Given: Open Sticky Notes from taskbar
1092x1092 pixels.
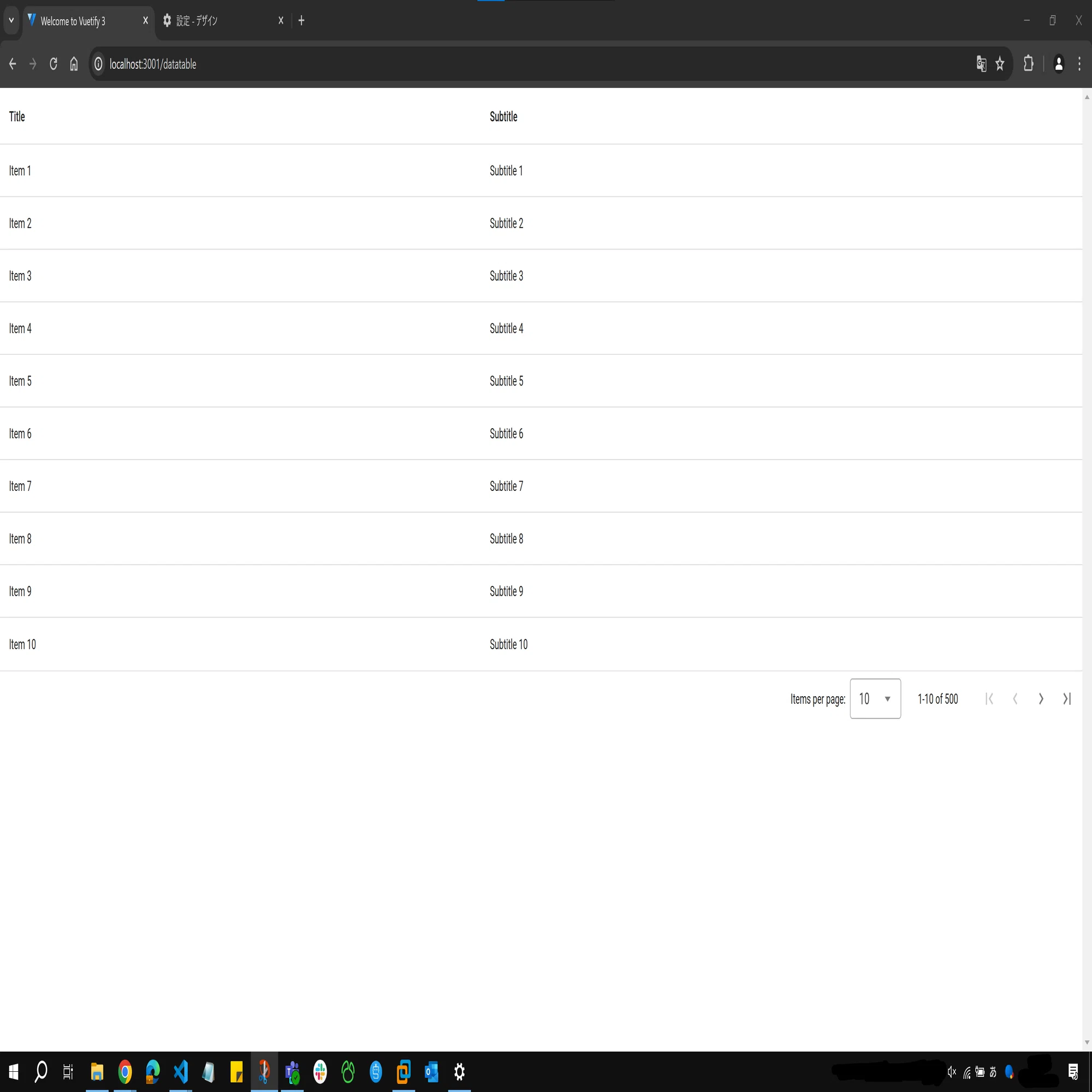Looking at the screenshot, I should coord(236,1072).
